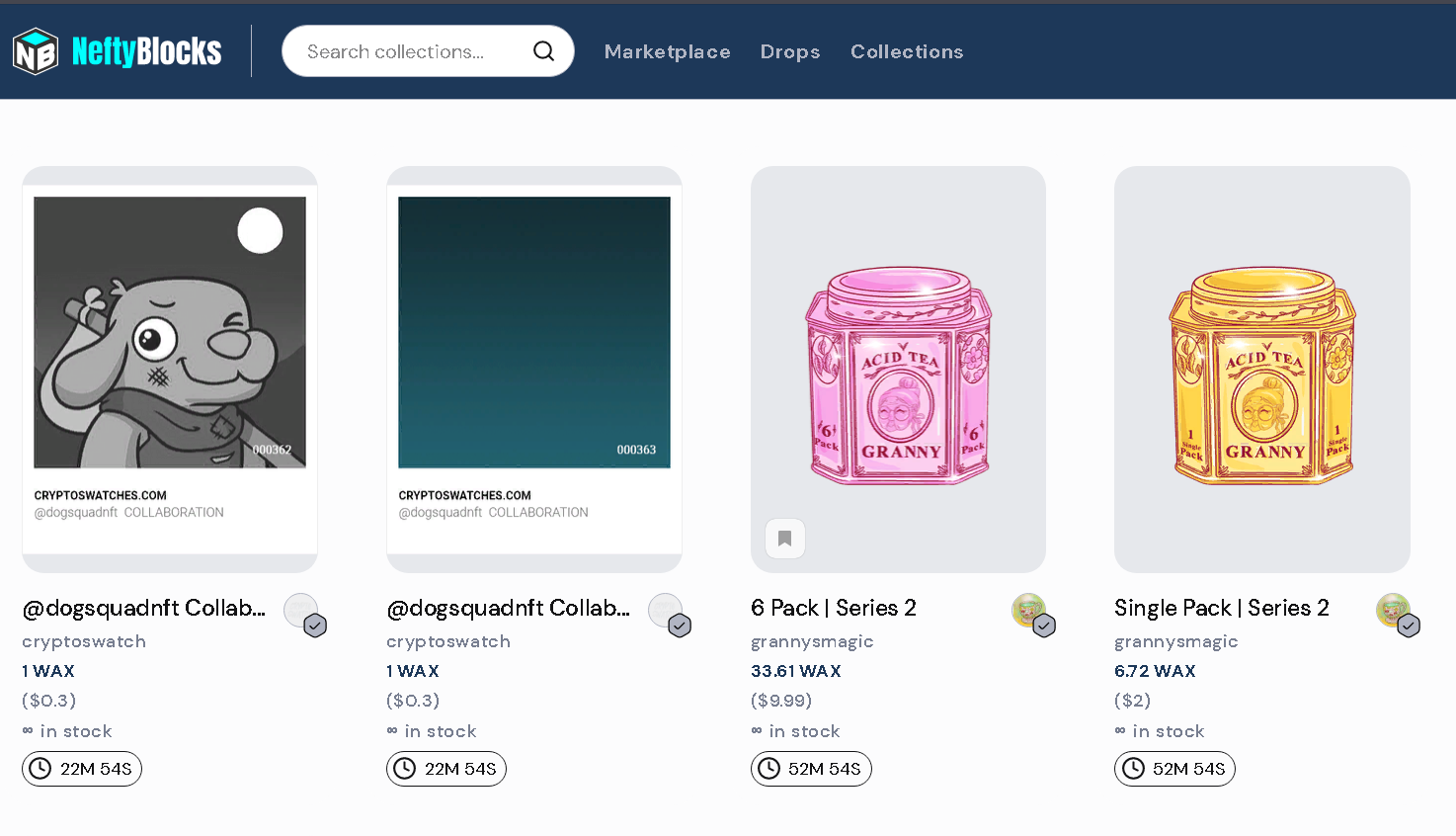Click cryptoswatch avatar beside first dogsquadnft listing

pos(300,610)
